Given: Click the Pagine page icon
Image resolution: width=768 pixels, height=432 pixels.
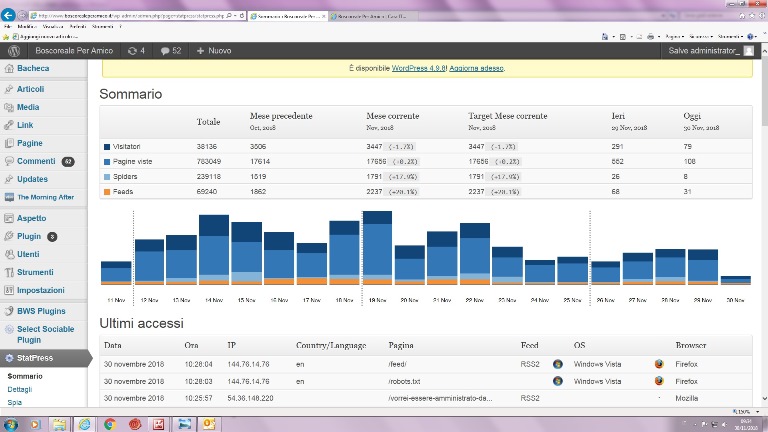Looking at the screenshot, I should click(x=9, y=143).
